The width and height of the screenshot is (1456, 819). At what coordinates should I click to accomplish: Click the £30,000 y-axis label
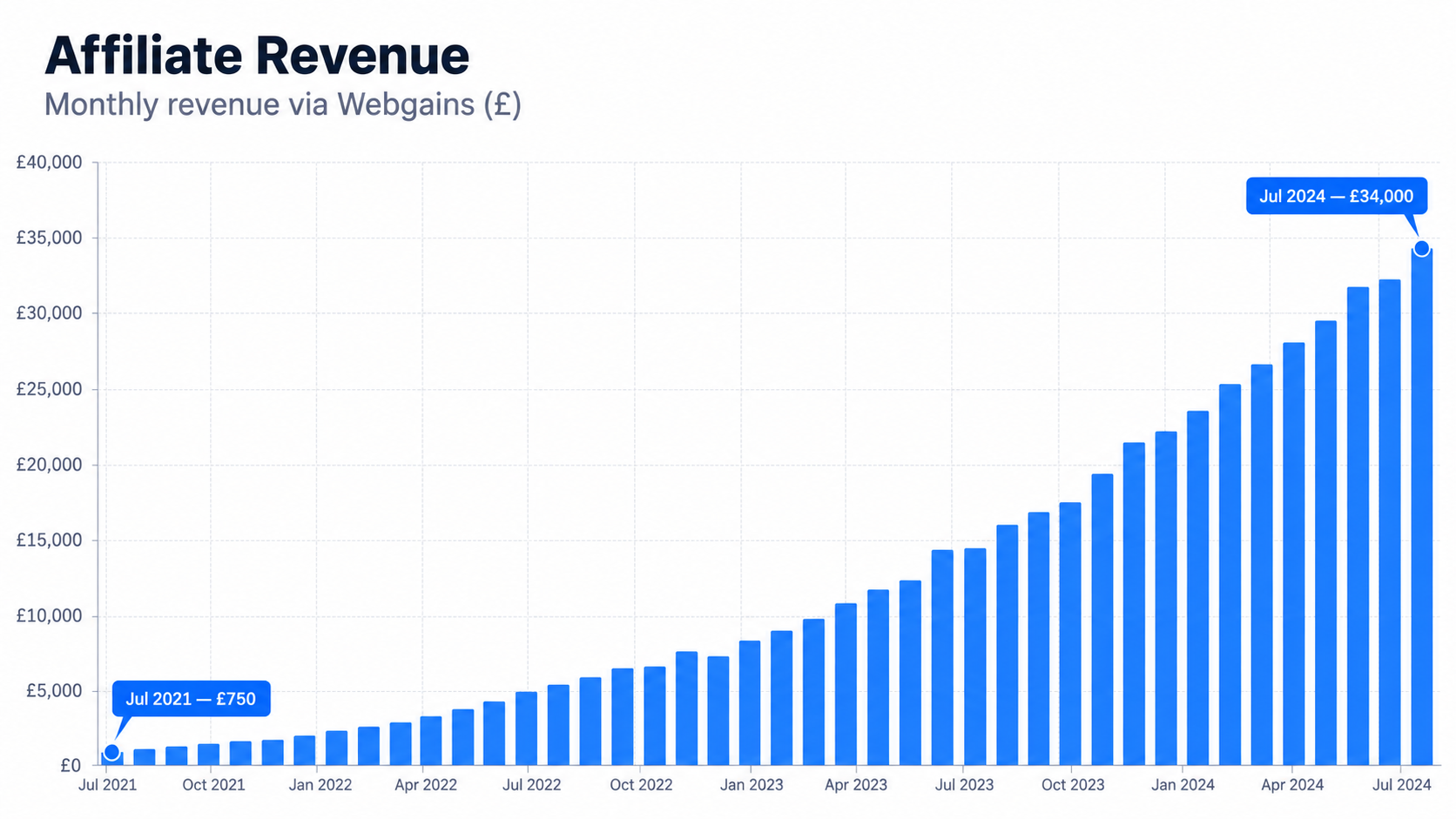tap(50, 313)
